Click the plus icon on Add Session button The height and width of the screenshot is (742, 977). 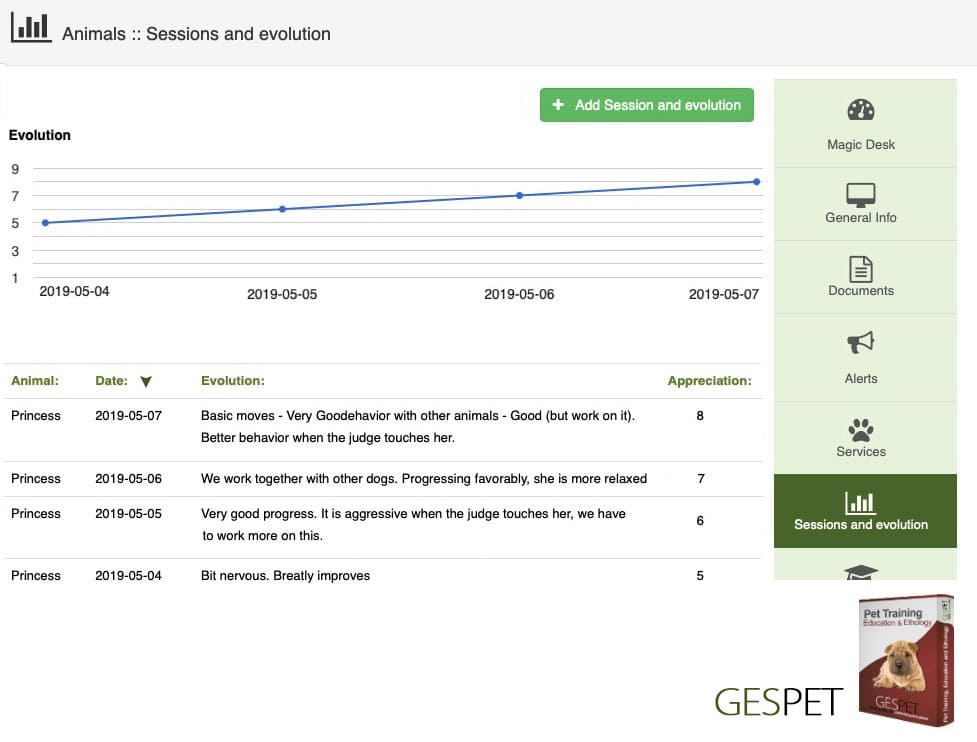pyautogui.click(x=558, y=105)
